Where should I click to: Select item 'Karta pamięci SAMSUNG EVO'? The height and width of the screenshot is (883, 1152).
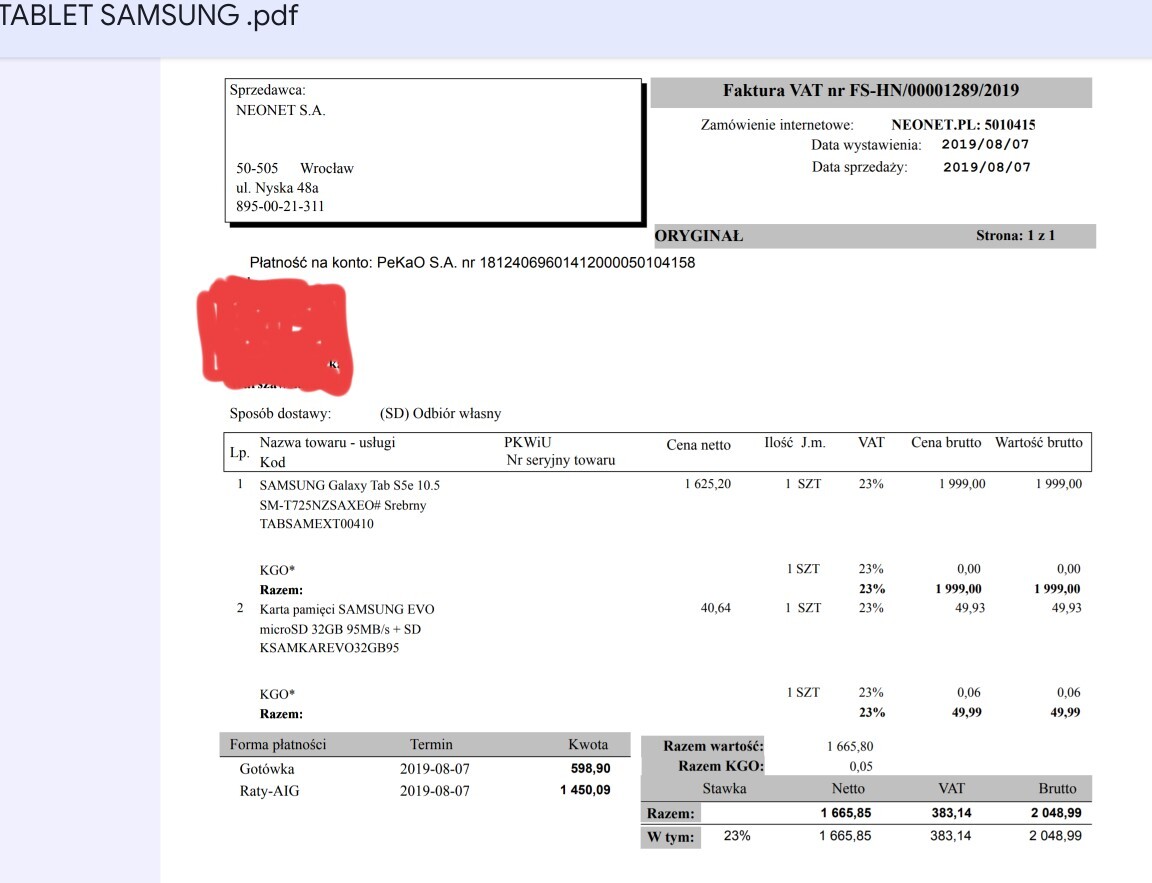pyautogui.click(x=347, y=610)
